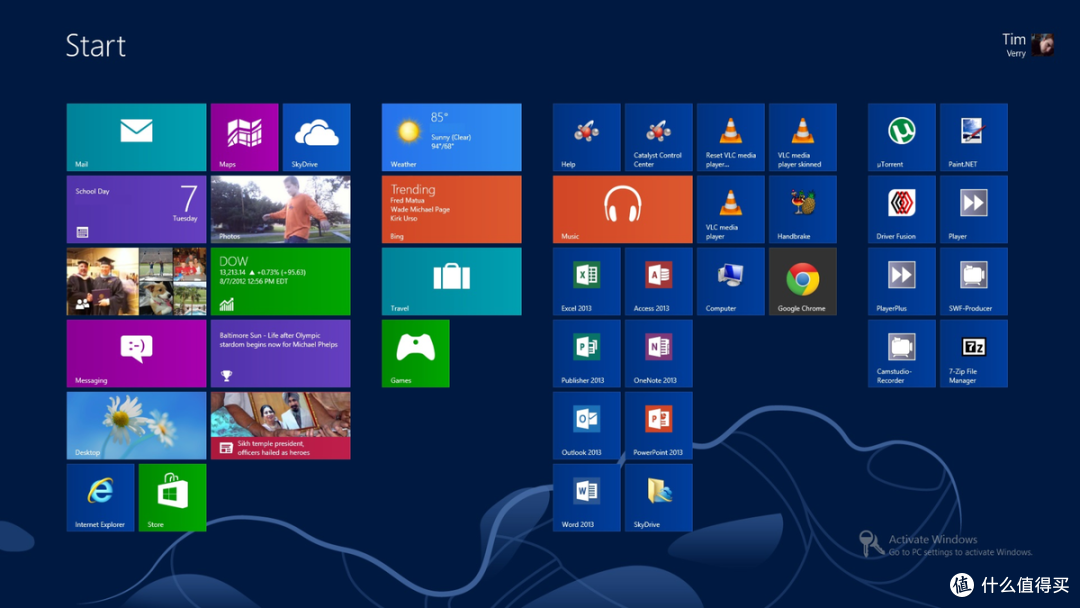
Task: Open the PlayerPlus tile
Action: click(x=902, y=282)
